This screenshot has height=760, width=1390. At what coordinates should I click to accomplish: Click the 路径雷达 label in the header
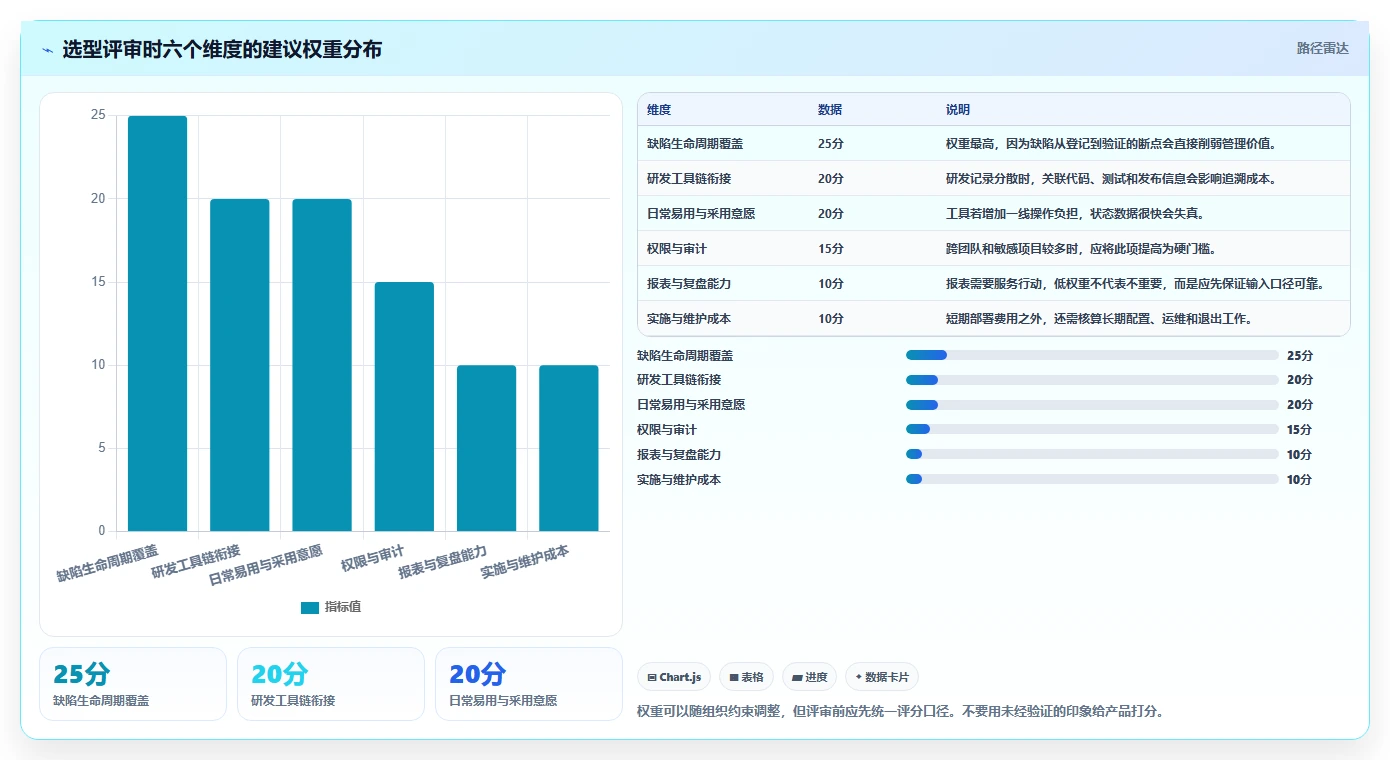pos(1322,48)
